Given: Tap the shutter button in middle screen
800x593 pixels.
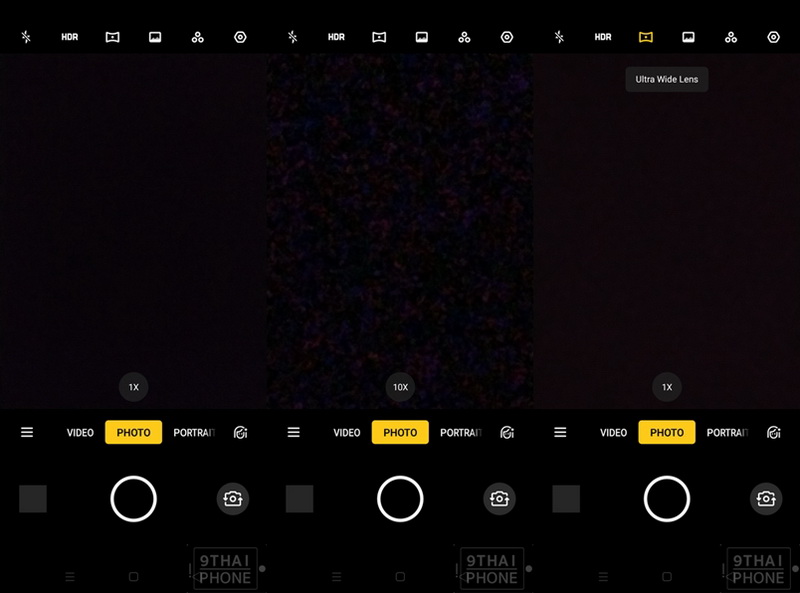Looking at the screenshot, I should pyautogui.click(x=401, y=499).
